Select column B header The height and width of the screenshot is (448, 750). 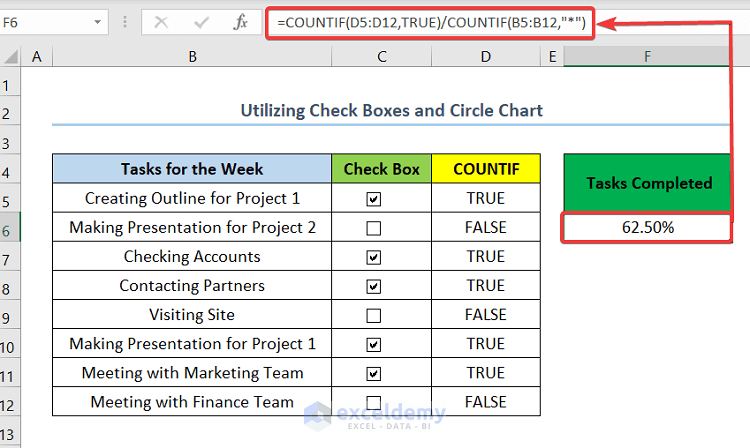pyautogui.click(x=192, y=57)
